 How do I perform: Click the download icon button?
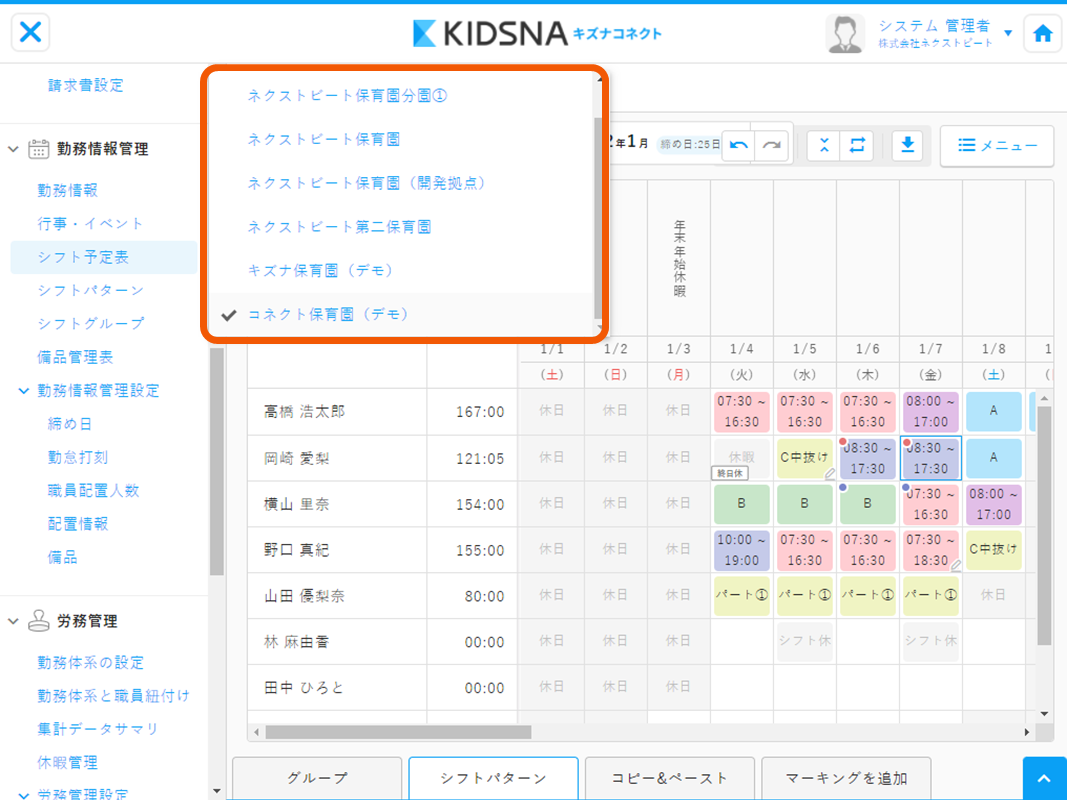(907, 145)
